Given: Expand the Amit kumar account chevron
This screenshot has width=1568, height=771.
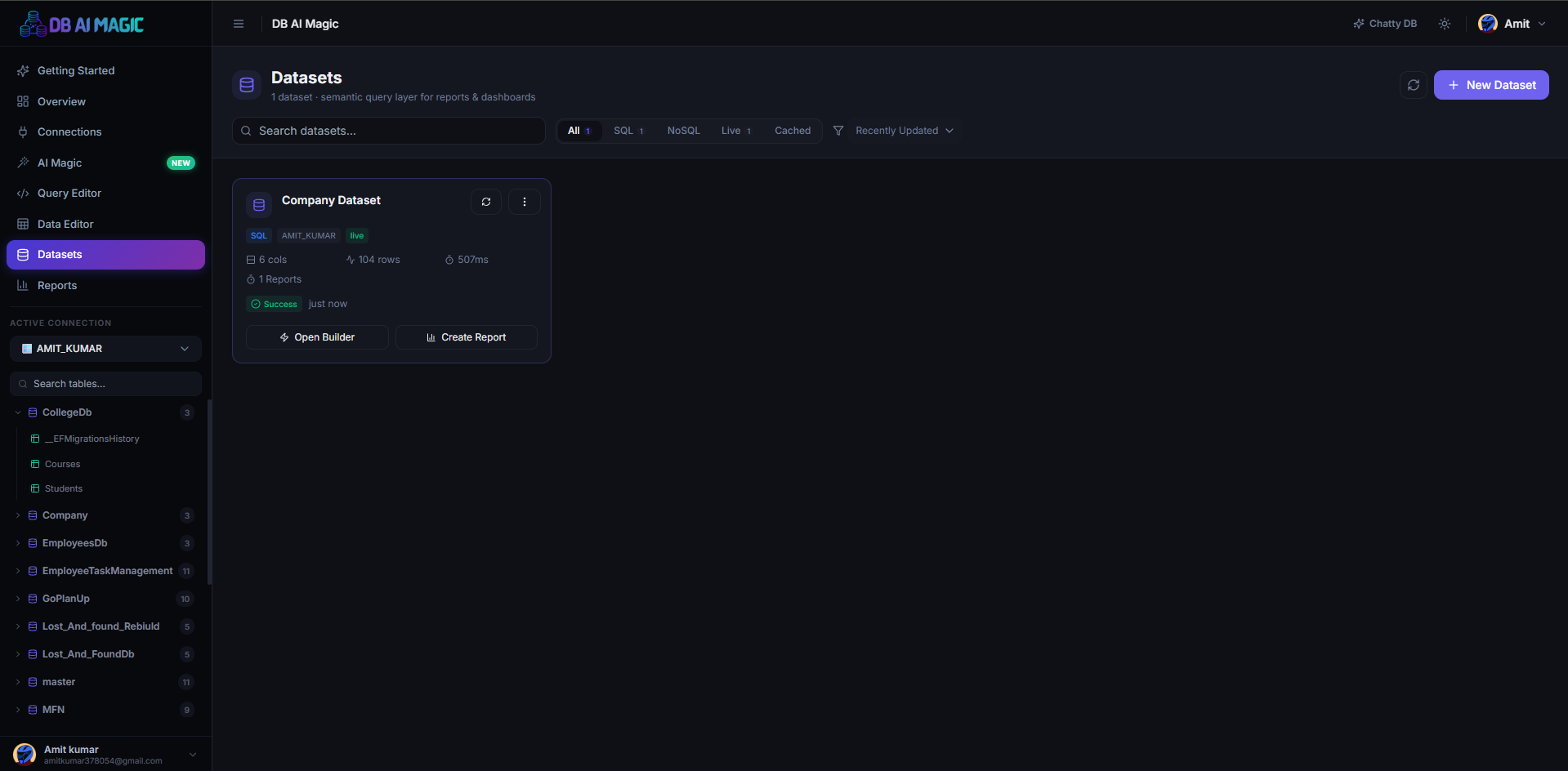Looking at the screenshot, I should (x=193, y=755).
